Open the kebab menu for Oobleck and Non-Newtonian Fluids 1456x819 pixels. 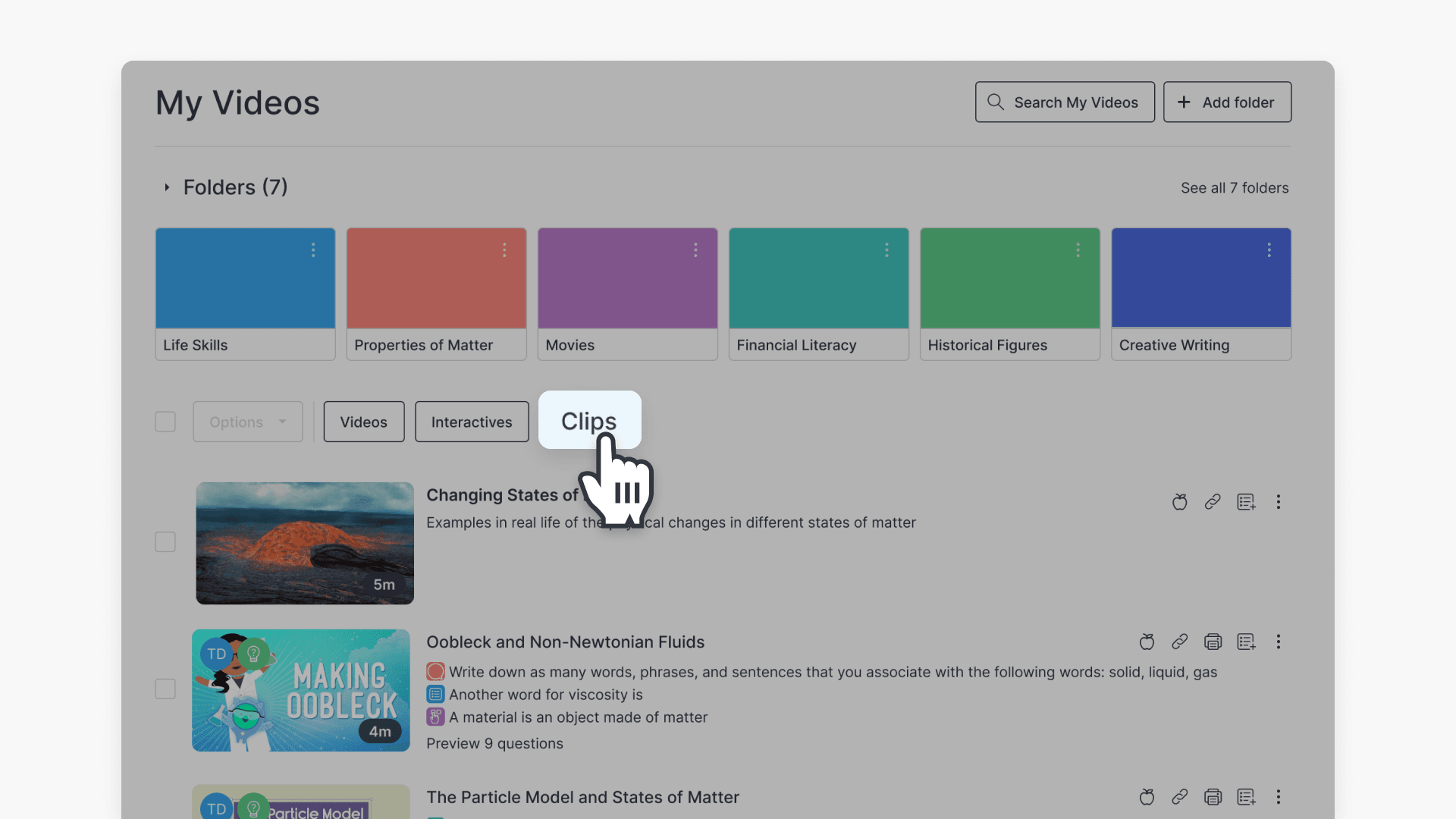(1279, 642)
